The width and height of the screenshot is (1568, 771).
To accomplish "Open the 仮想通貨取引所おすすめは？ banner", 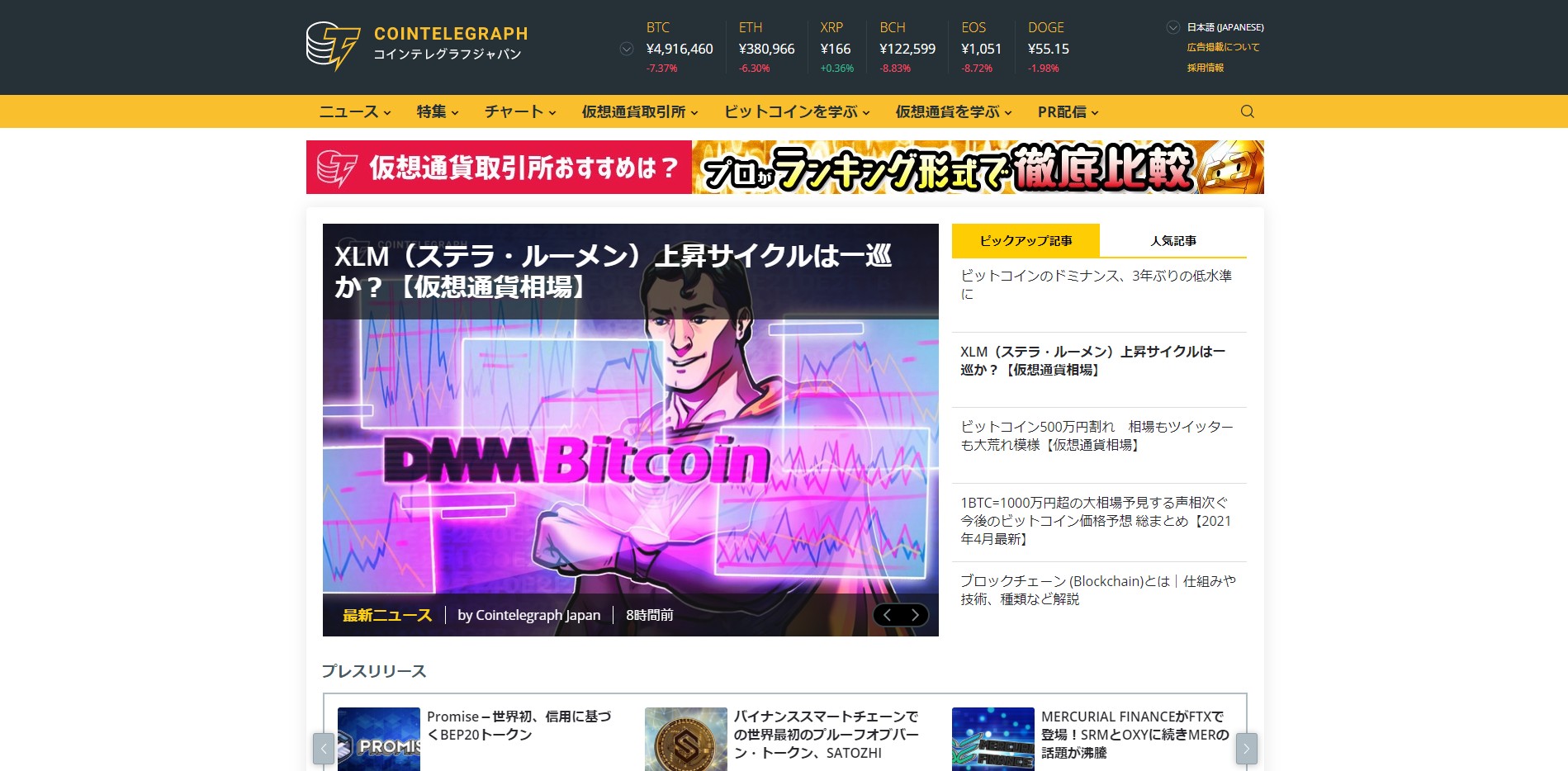I will pyautogui.click(x=784, y=167).
